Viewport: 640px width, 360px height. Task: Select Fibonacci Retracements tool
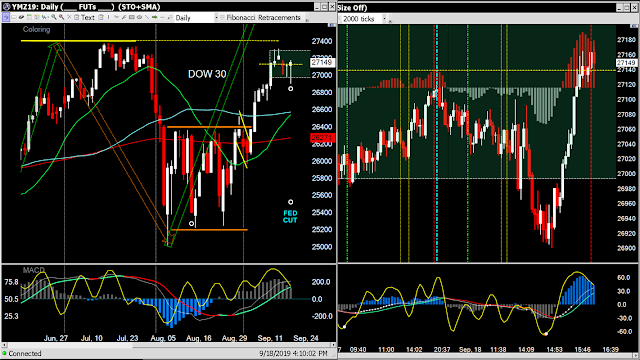click(x=263, y=17)
